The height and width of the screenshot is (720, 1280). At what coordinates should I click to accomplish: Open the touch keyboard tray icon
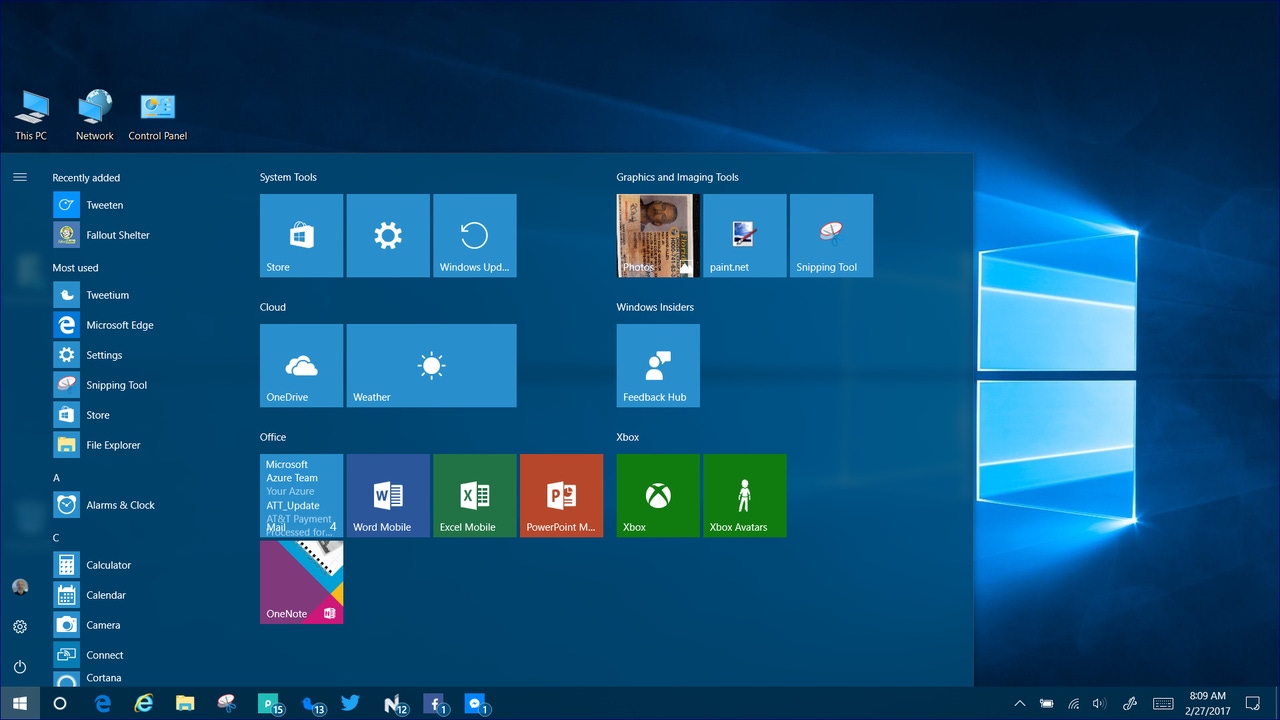pos(1163,704)
